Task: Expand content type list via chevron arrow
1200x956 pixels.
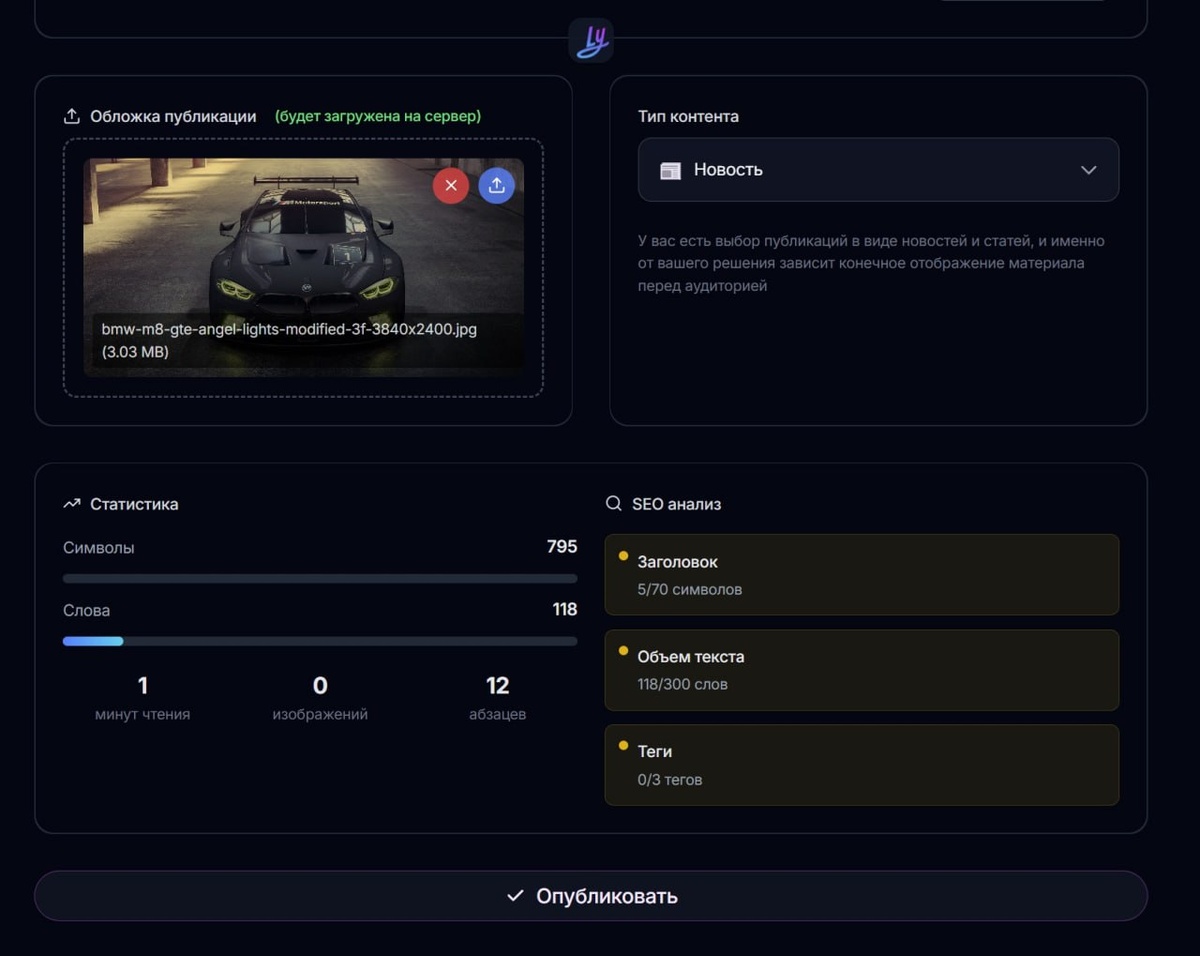Action: tap(1089, 170)
